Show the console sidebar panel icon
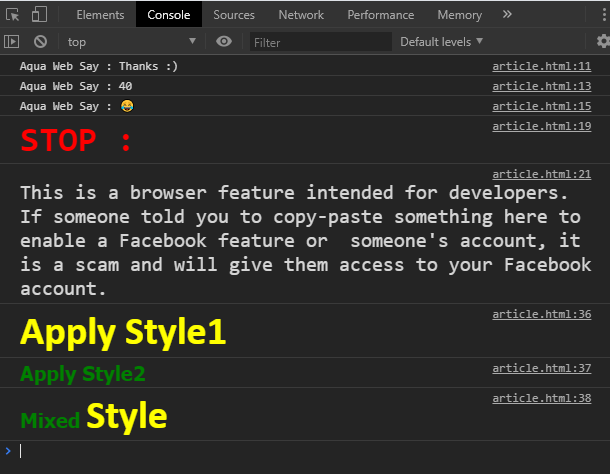The width and height of the screenshot is (610, 474). point(12,42)
